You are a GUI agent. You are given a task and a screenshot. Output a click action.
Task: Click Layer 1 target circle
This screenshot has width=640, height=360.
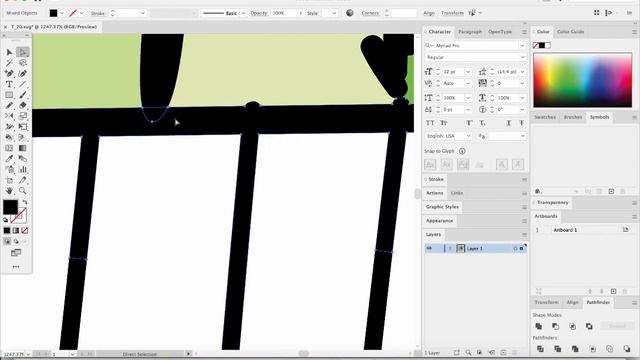click(x=516, y=248)
